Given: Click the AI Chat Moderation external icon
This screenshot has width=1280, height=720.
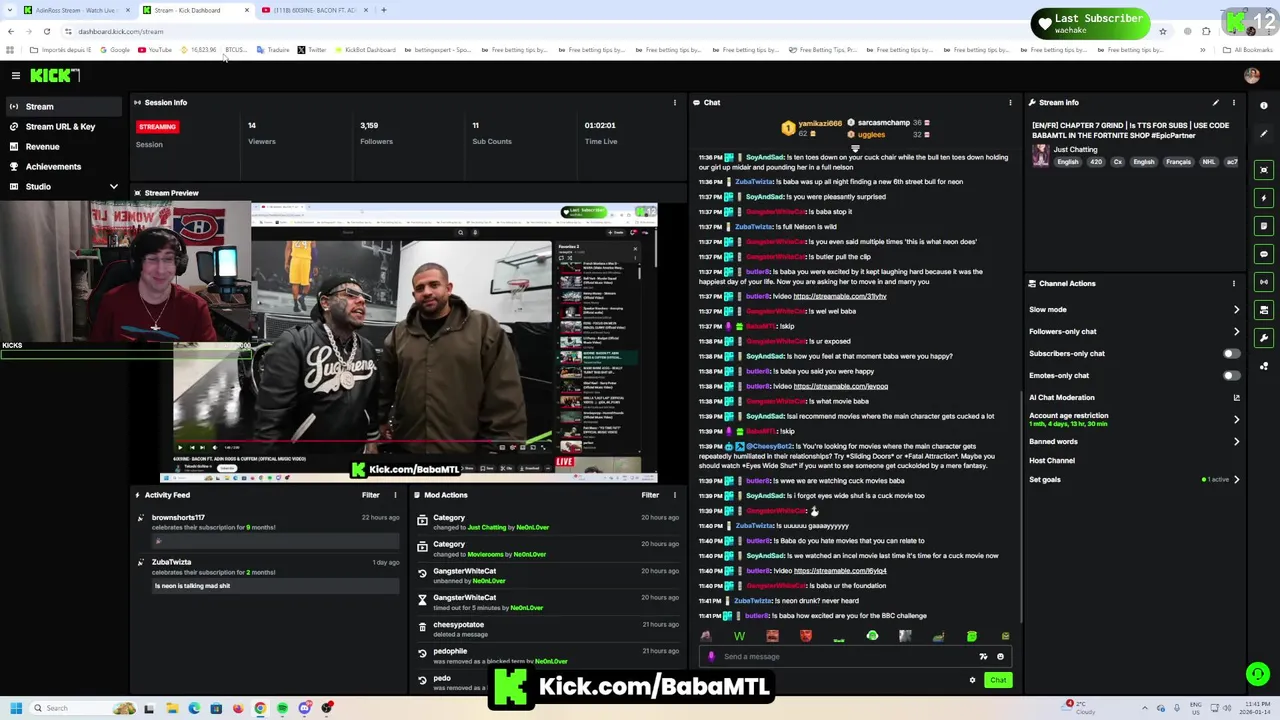Looking at the screenshot, I should [1236, 397].
